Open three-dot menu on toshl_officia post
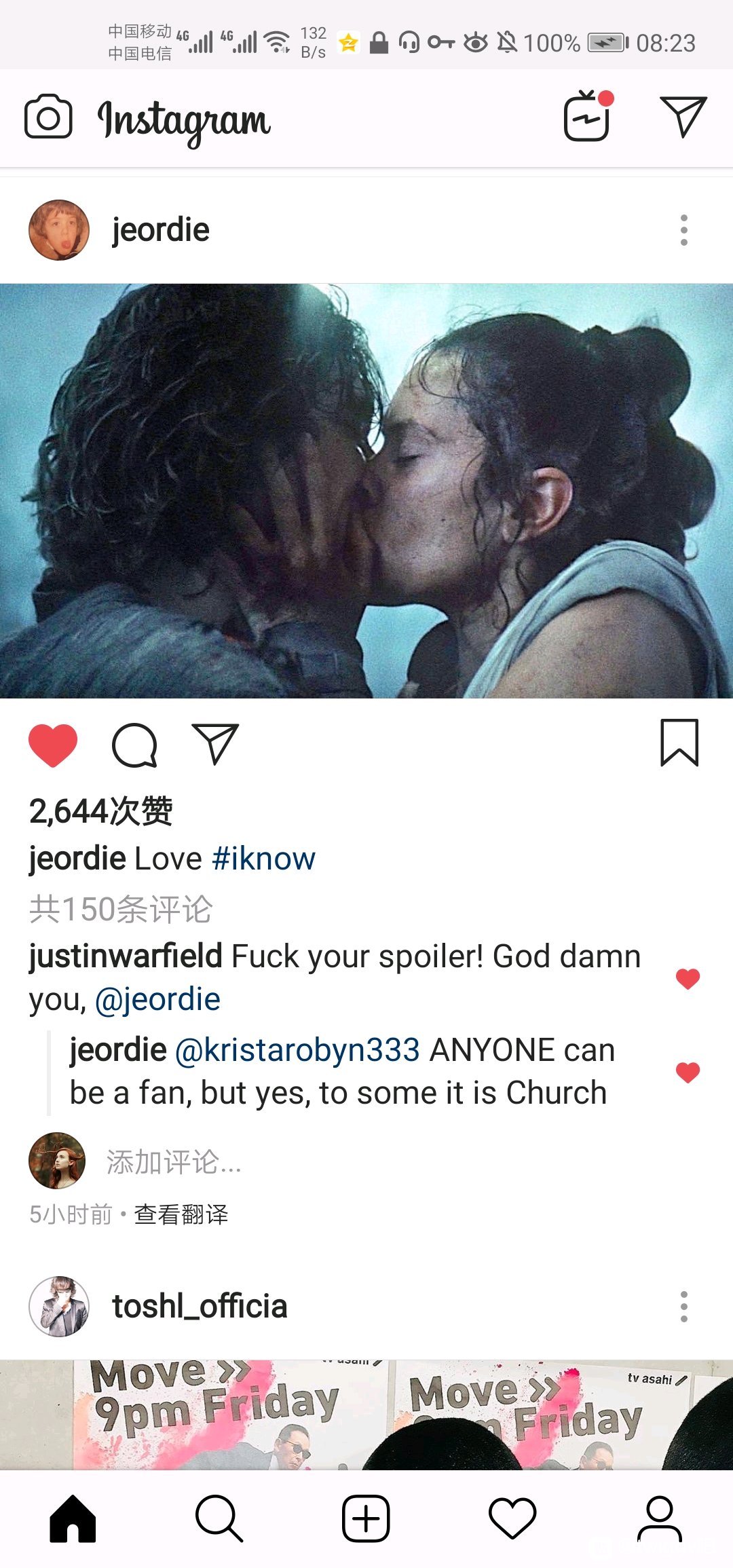Screen dimensions: 733x1568 point(683,1307)
